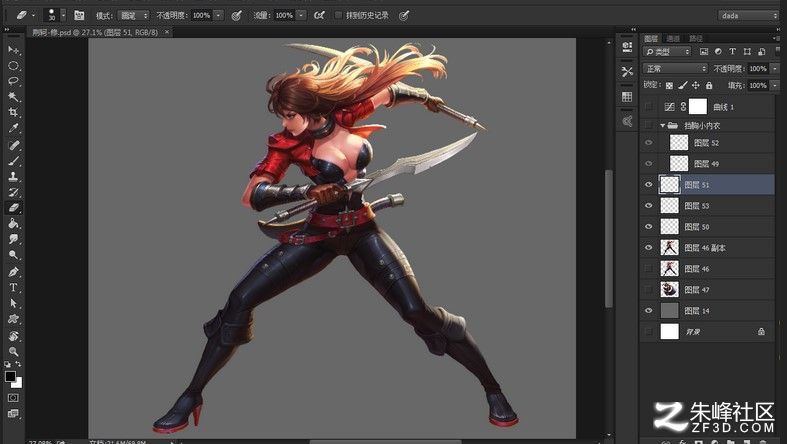Image resolution: width=787 pixels, height=444 pixels.
Task: Select the Move tool
Action: (x=14, y=50)
